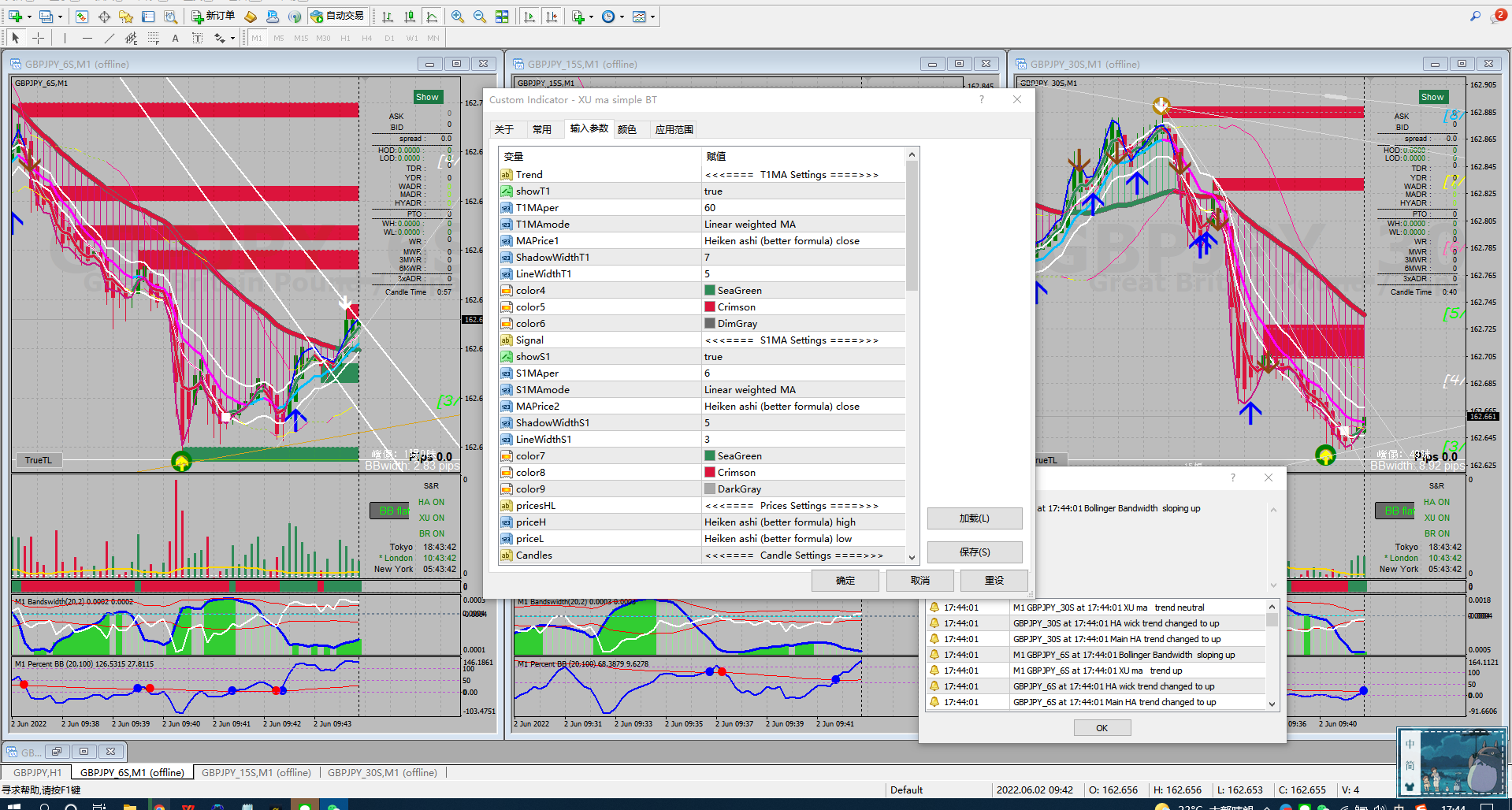Switch to the 颜色 tab
This screenshot has width=1512, height=810.
(x=627, y=130)
